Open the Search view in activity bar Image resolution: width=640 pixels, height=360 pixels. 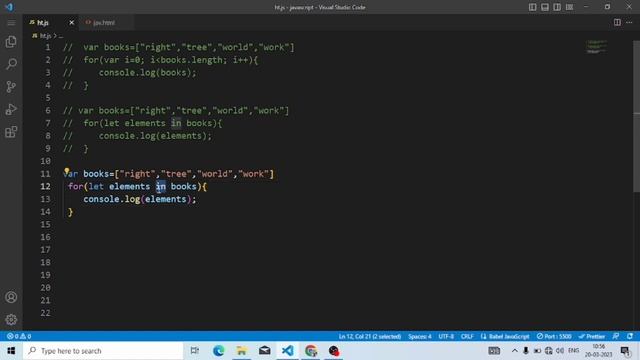click(x=11, y=64)
